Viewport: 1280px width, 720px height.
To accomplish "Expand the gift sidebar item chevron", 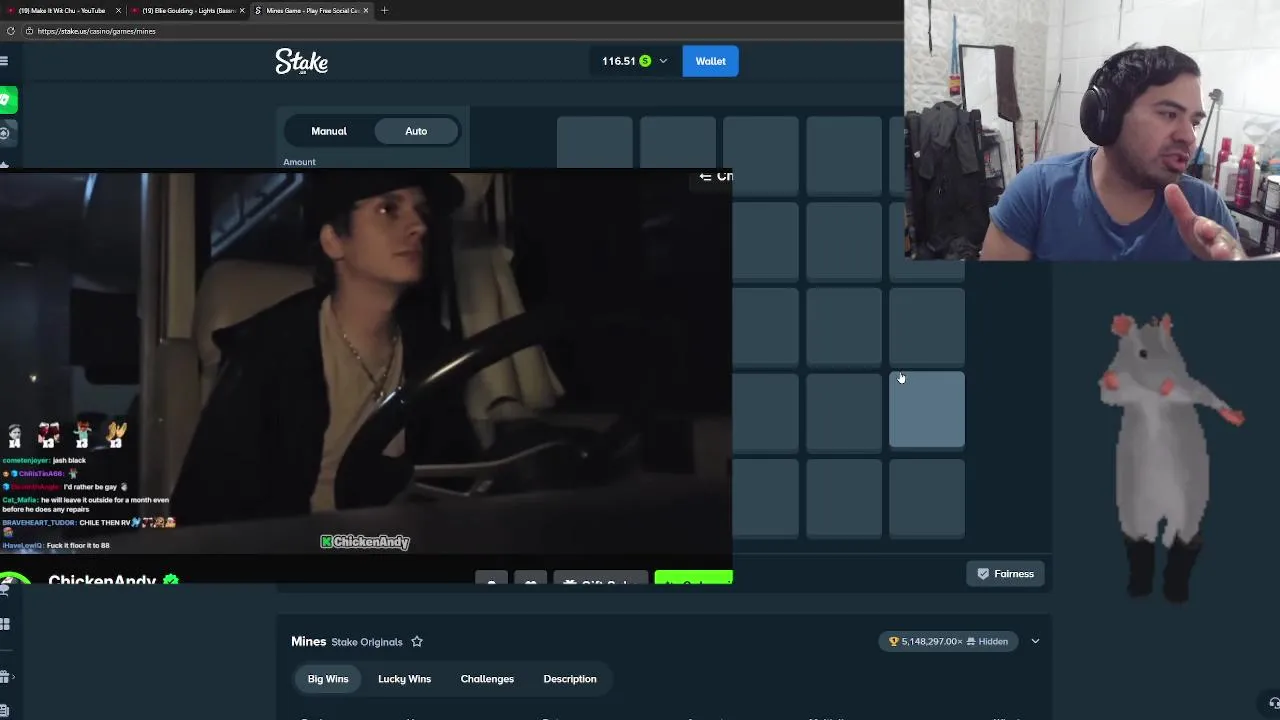I will pyautogui.click(x=13, y=677).
